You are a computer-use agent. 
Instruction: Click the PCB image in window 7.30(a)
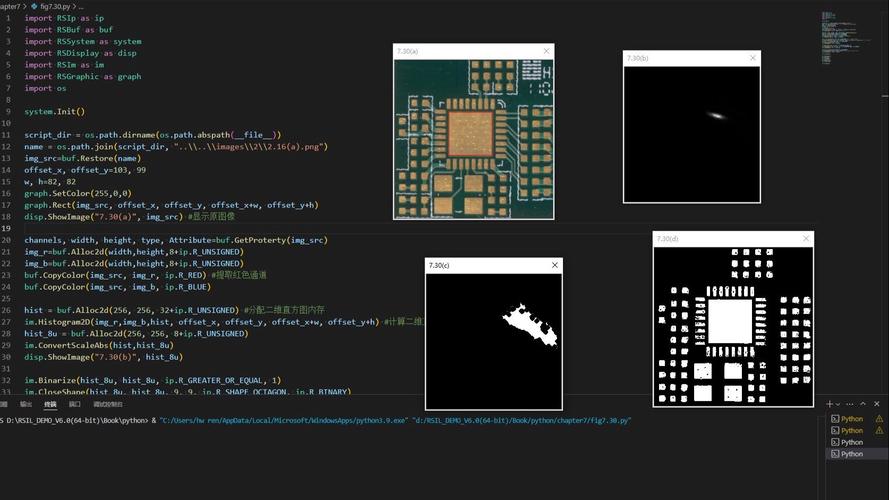coord(474,139)
